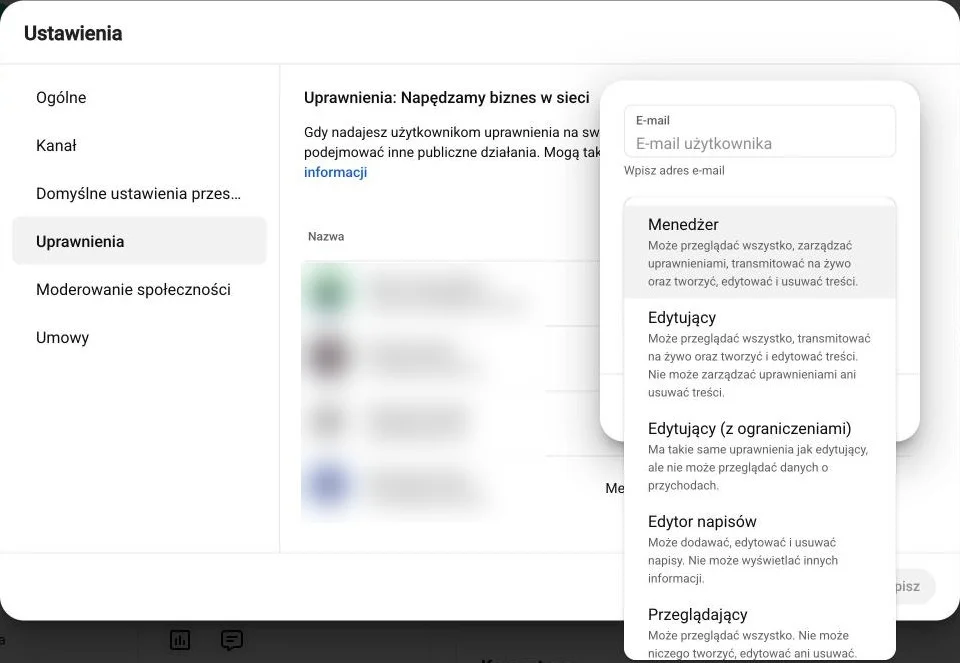Click the green blurred user avatar
This screenshot has height=663, width=960.
point(328,292)
